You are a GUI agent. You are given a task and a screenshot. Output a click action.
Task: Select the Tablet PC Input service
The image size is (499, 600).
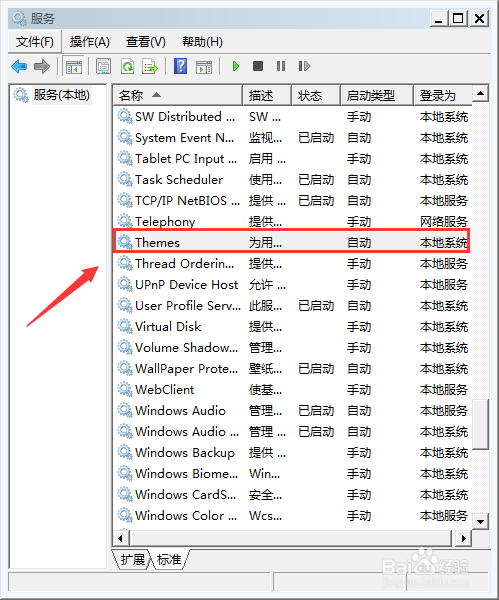click(292, 158)
